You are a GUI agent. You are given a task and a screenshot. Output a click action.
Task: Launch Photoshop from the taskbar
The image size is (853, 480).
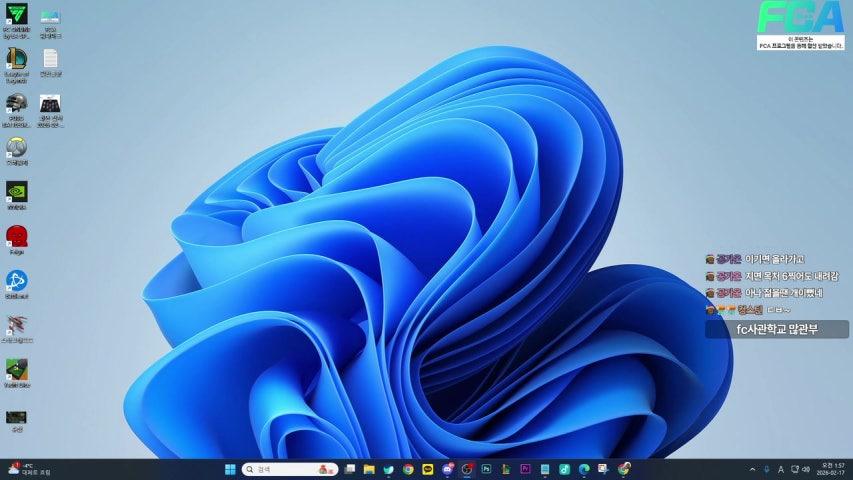click(486, 469)
